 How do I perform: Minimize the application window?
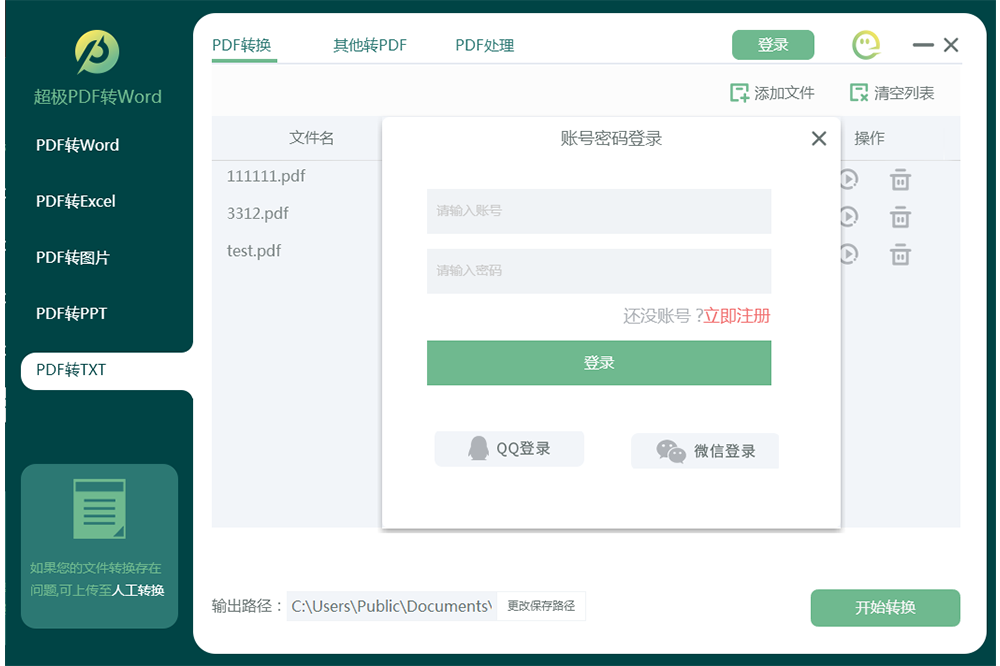pos(923,45)
